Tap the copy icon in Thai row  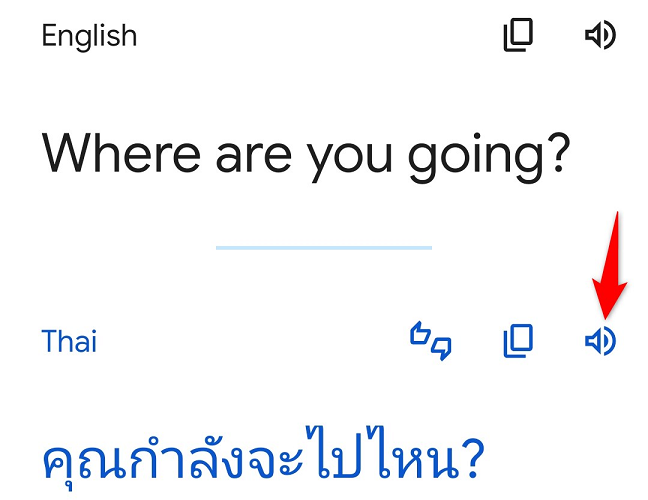point(518,342)
